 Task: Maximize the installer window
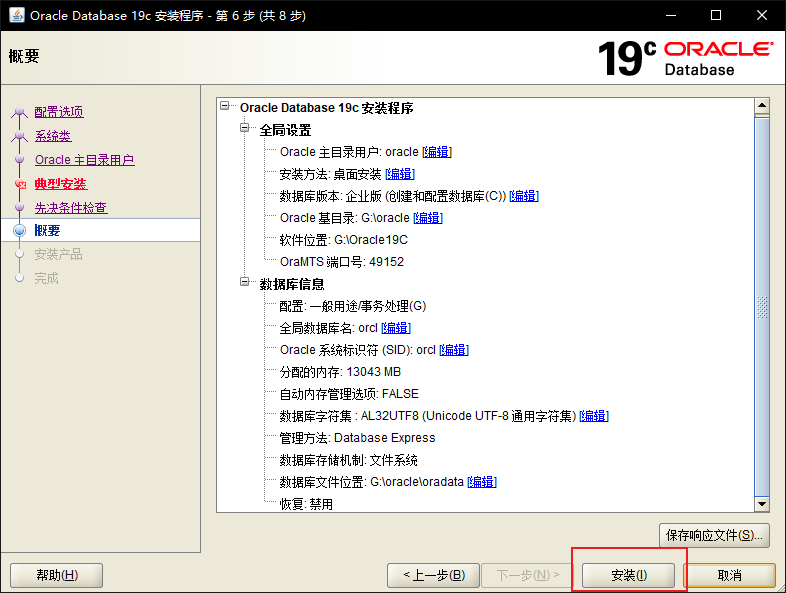[716, 15]
